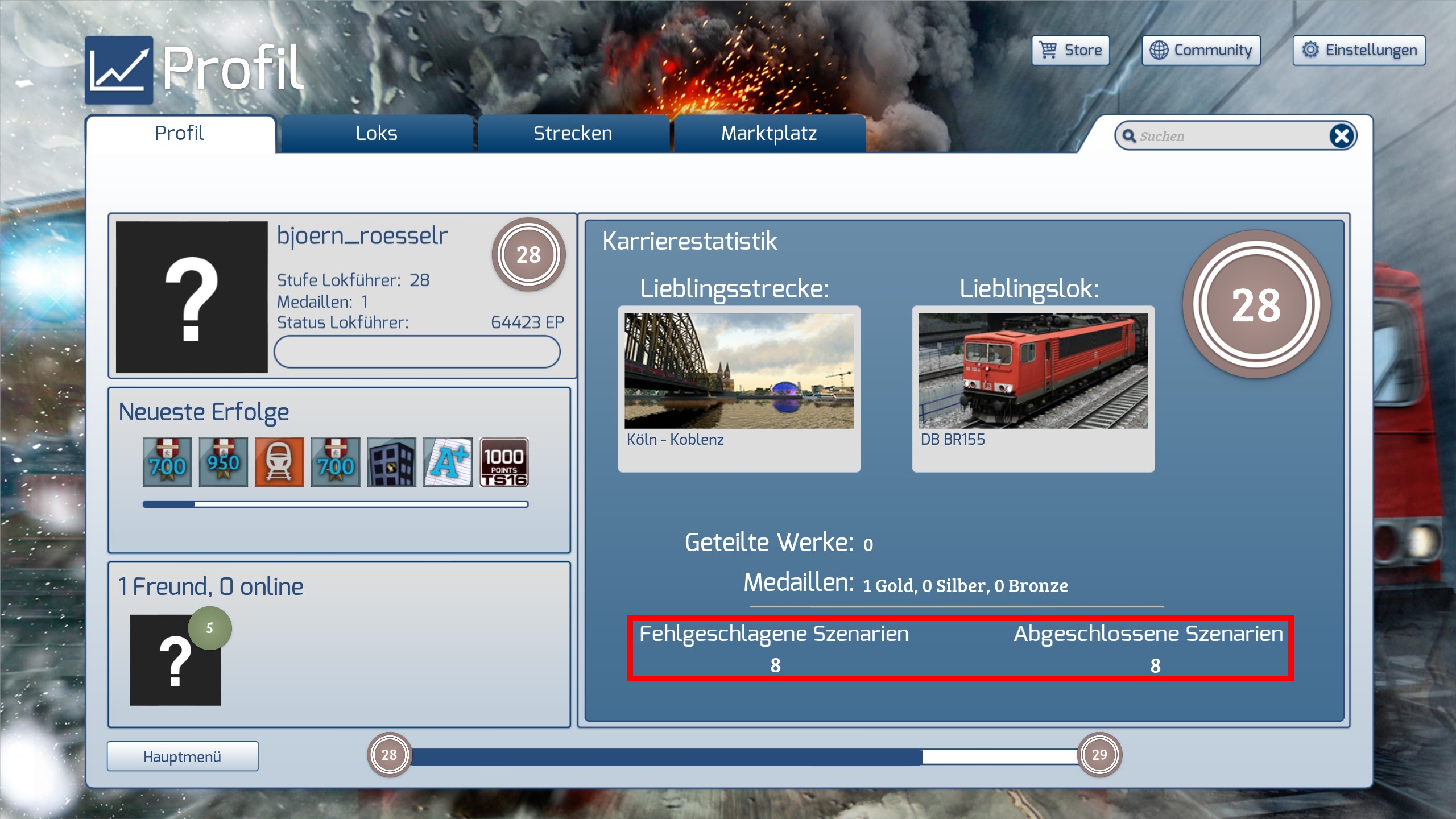The width and height of the screenshot is (1456, 819).
Task: Click the 1000 Points TS16 badge
Action: tap(504, 462)
